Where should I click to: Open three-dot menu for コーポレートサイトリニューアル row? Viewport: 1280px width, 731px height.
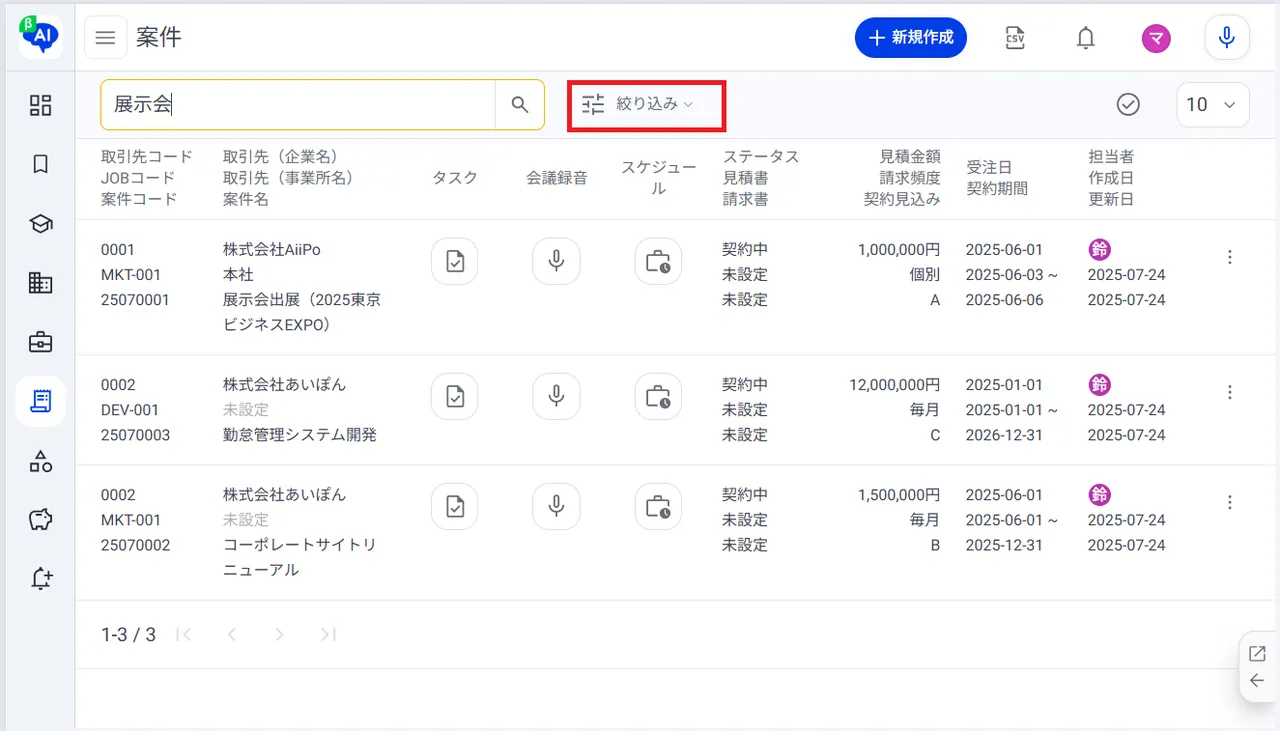coord(1230,502)
